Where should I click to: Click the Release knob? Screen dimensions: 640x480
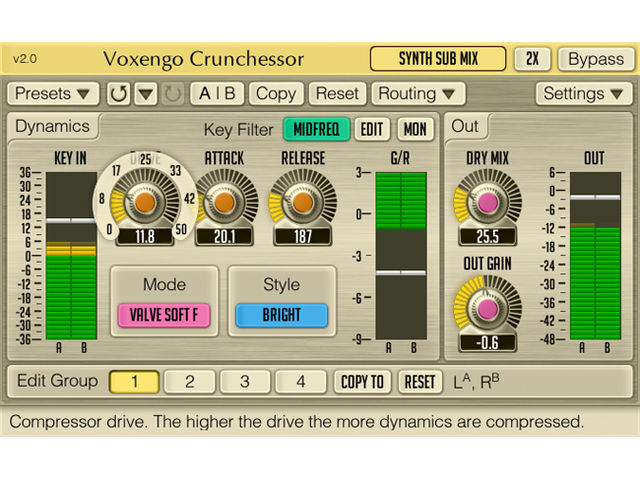(302, 202)
